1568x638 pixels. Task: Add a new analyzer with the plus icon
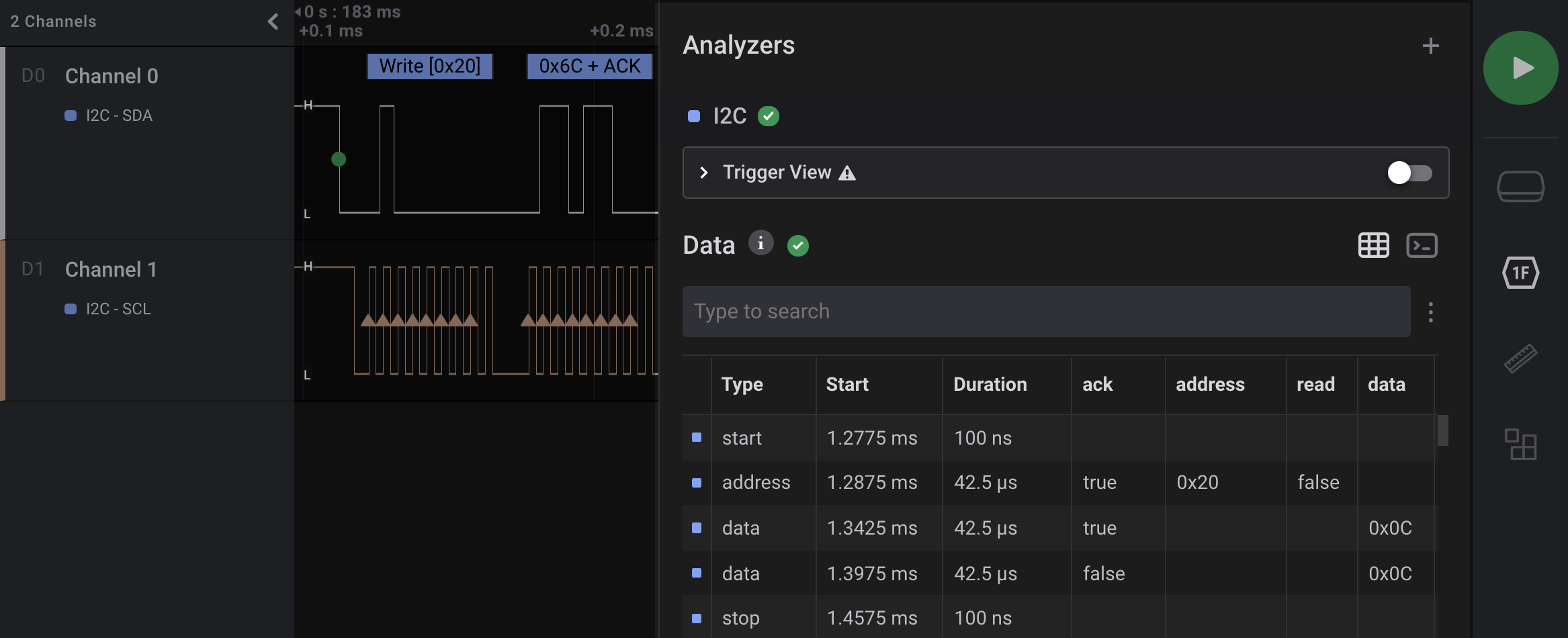pos(1430,46)
